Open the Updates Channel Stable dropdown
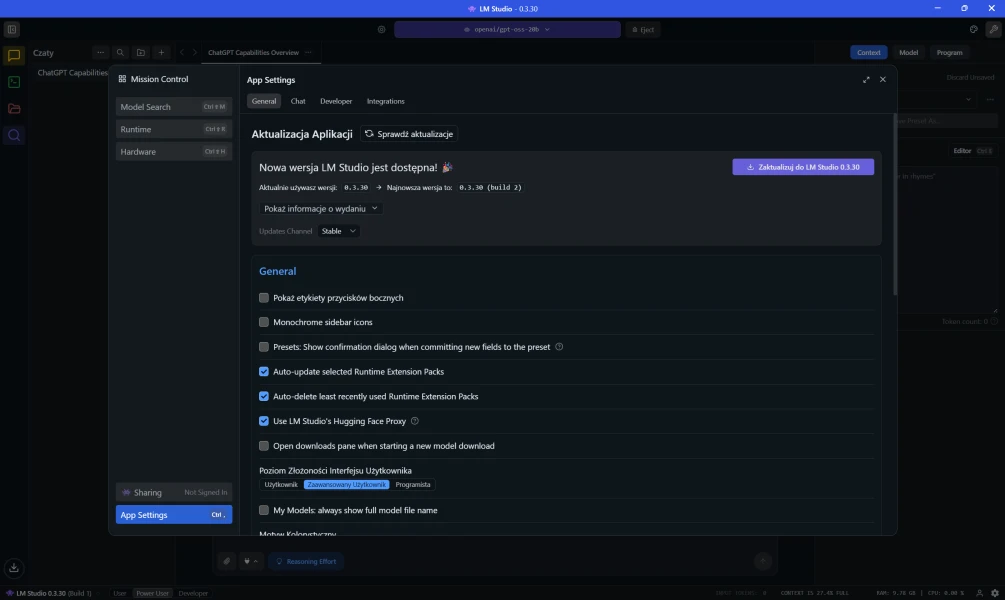 click(x=338, y=231)
